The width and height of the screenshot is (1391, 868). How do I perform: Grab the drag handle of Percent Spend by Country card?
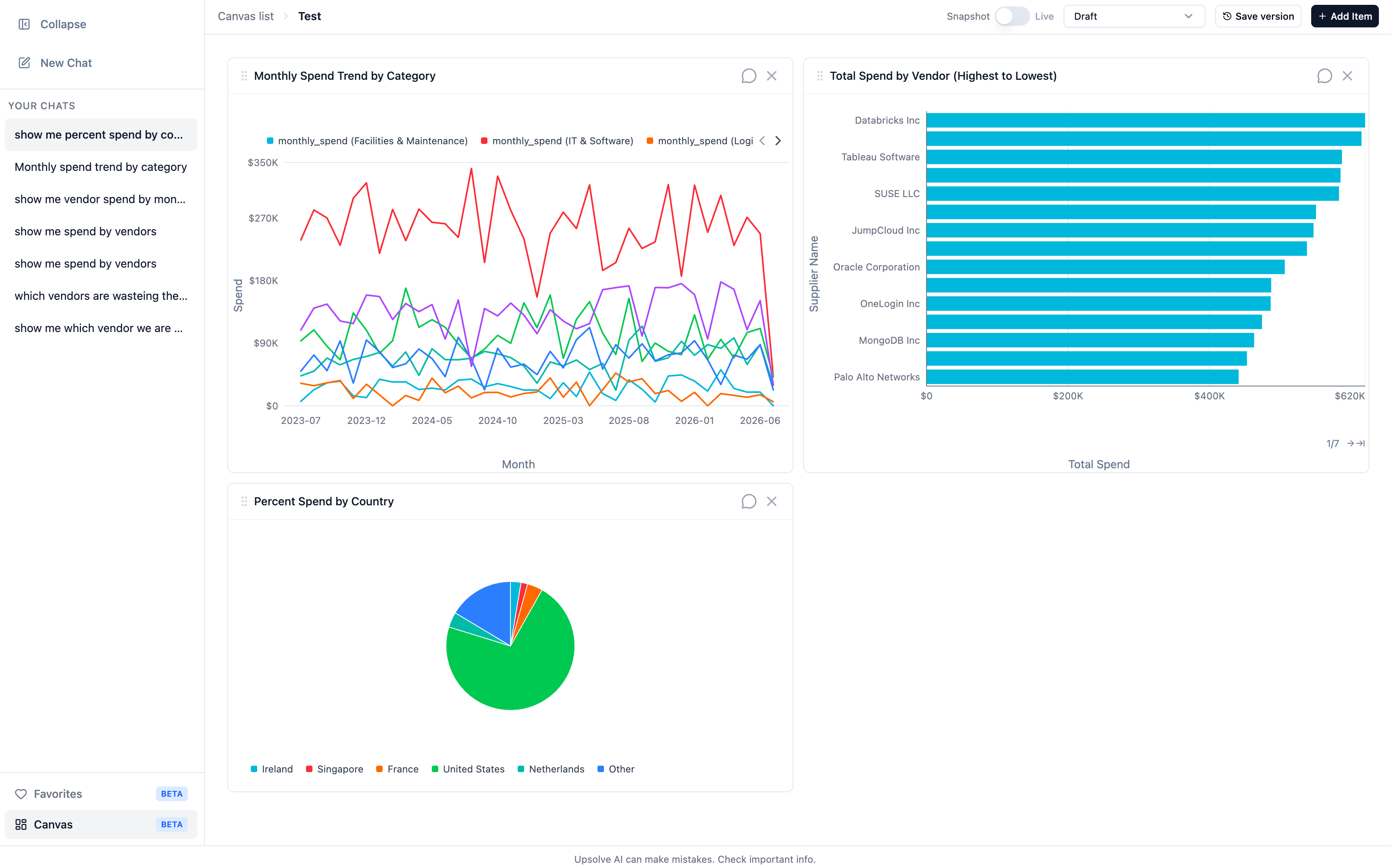click(x=244, y=501)
